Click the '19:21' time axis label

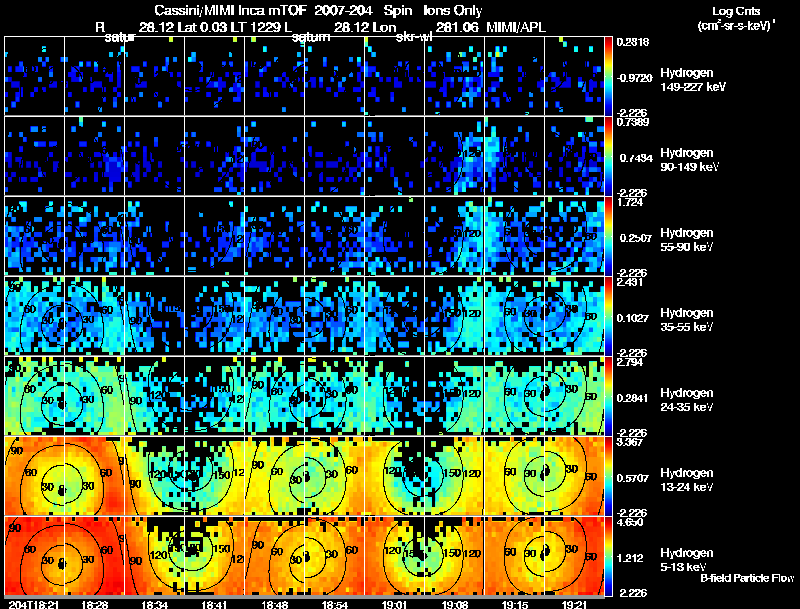[574, 604]
